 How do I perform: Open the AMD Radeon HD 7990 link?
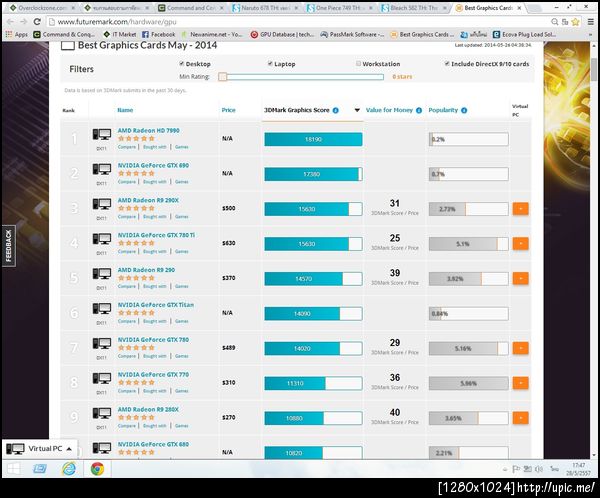tap(148, 131)
